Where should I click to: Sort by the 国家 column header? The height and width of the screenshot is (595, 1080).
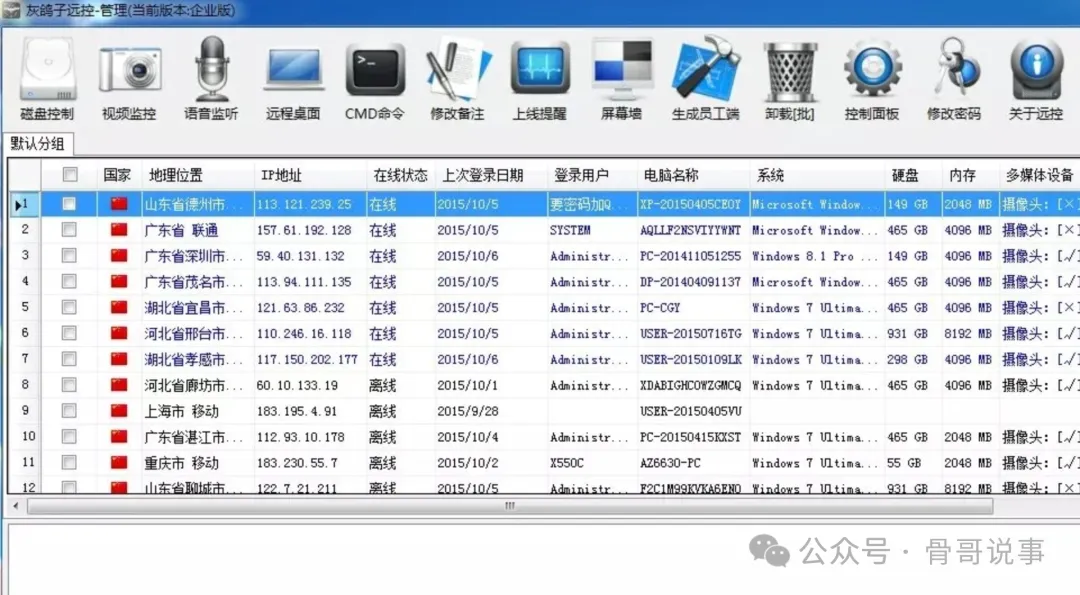pos(117,175)
